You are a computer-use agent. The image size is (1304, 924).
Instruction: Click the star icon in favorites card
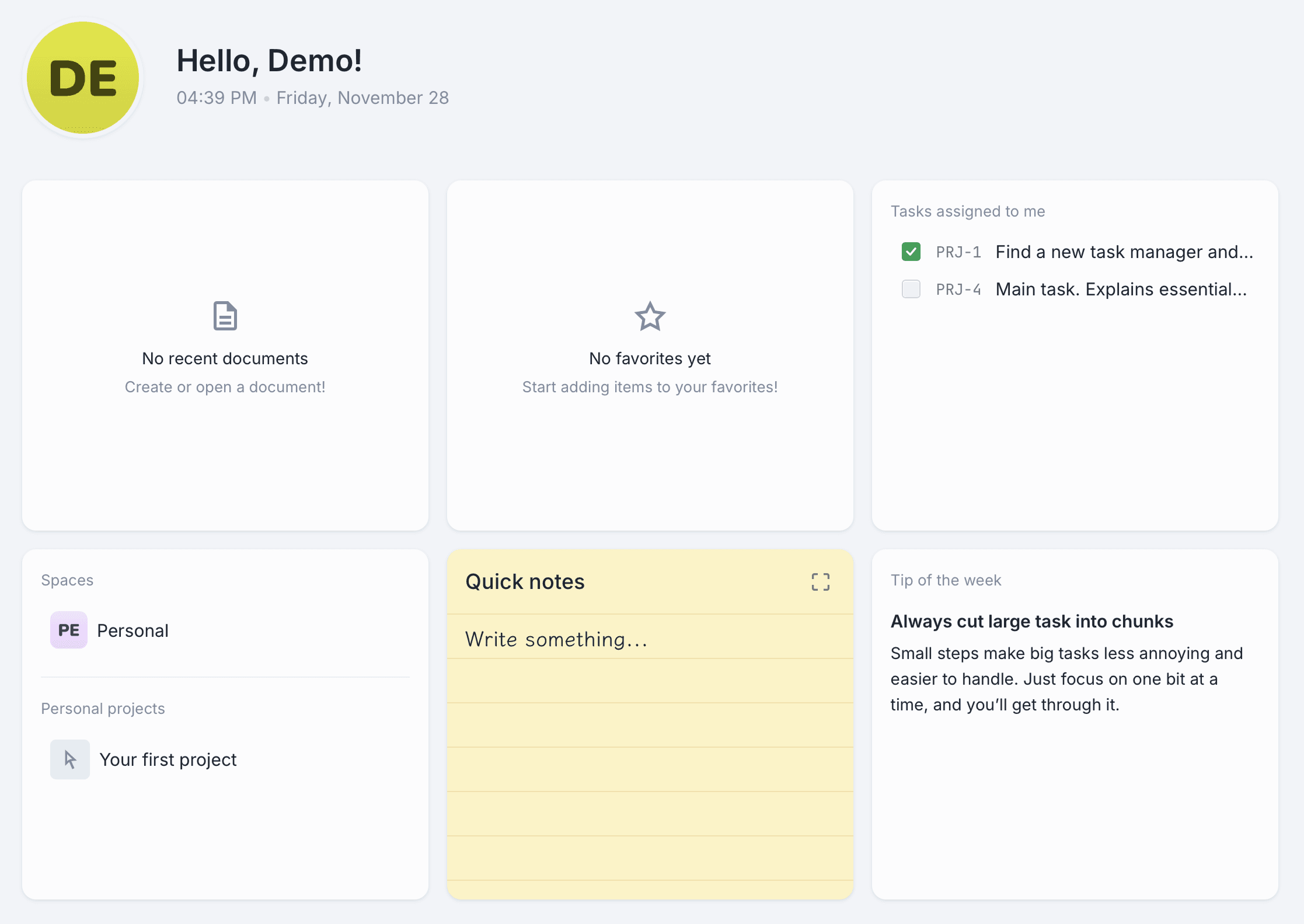click(650, 316)
